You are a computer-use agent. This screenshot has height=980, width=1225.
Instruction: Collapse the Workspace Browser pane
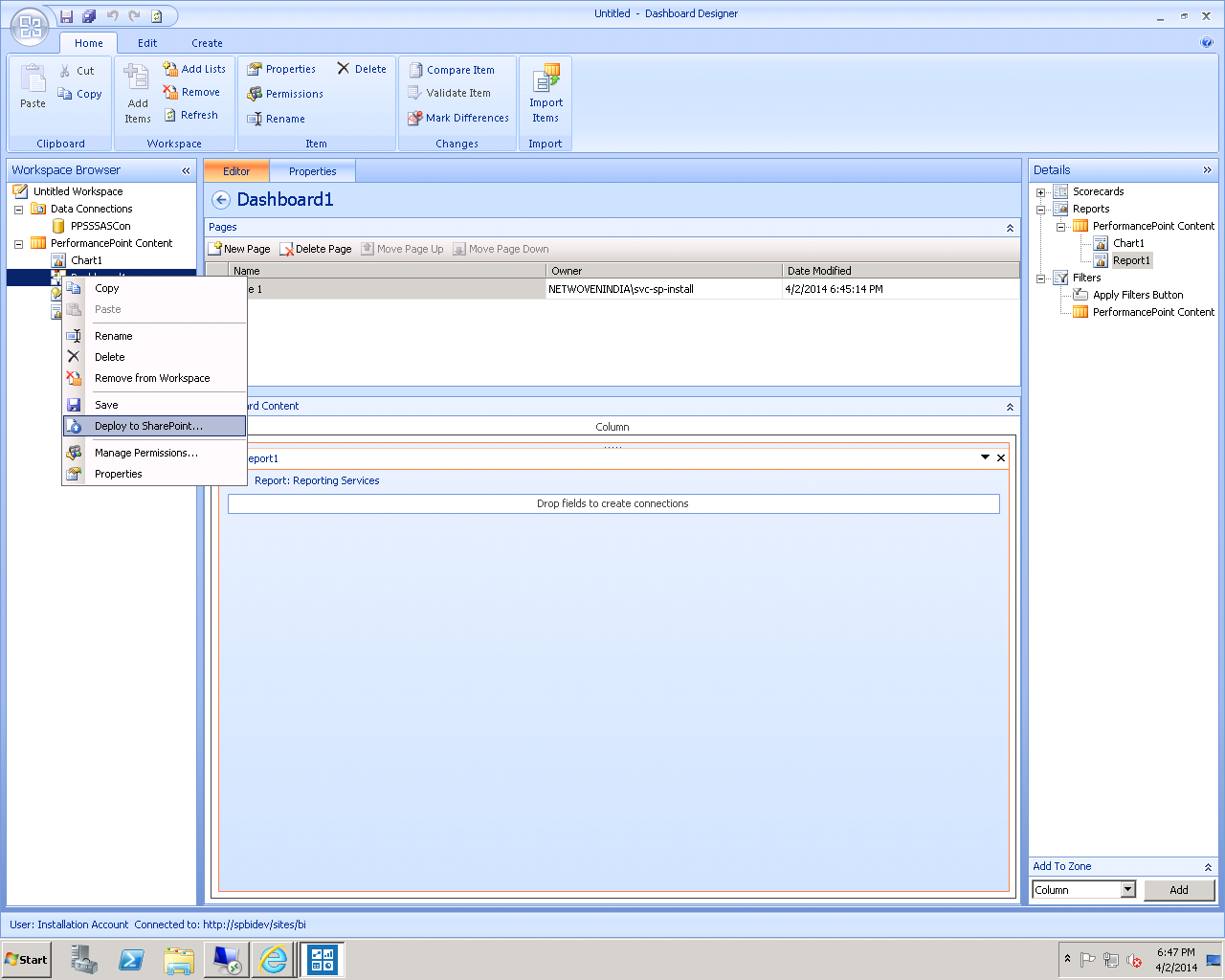point(186,169)
